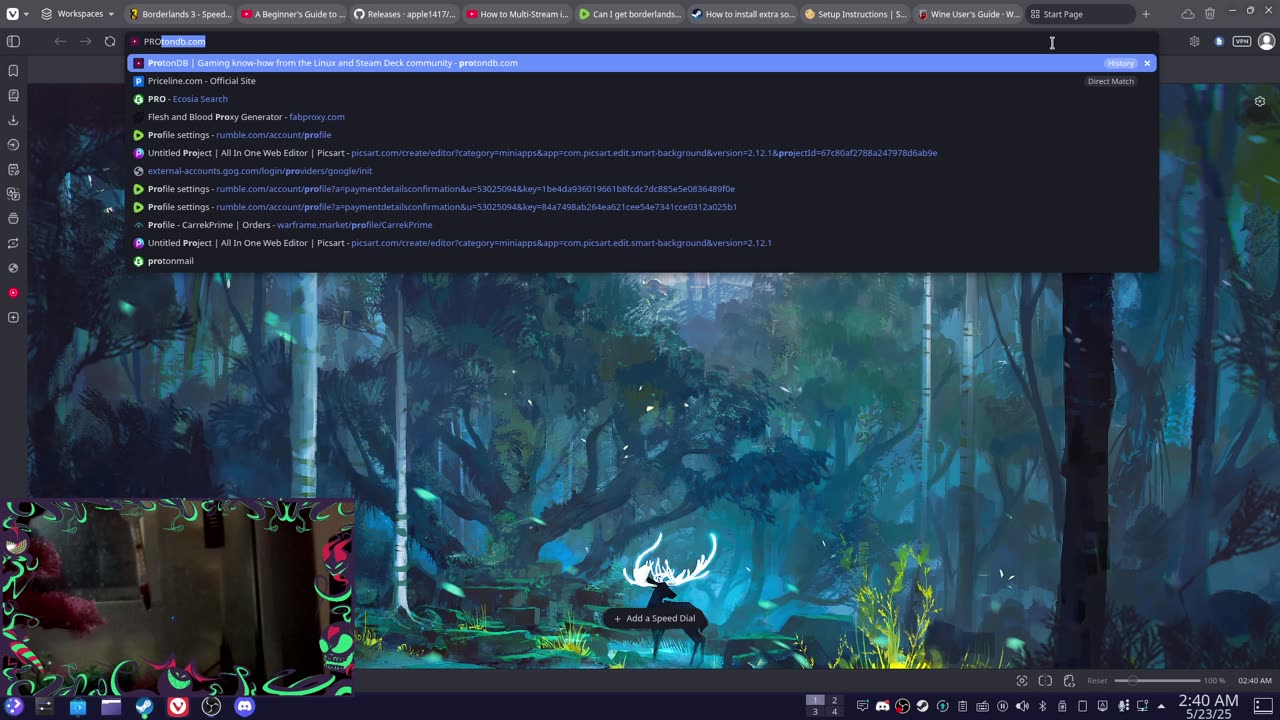Viewport: 1280px width, 720px height.
Task: Open warframe.market CarrekPrime profile suggestion
Action: [x=641, y=225]
